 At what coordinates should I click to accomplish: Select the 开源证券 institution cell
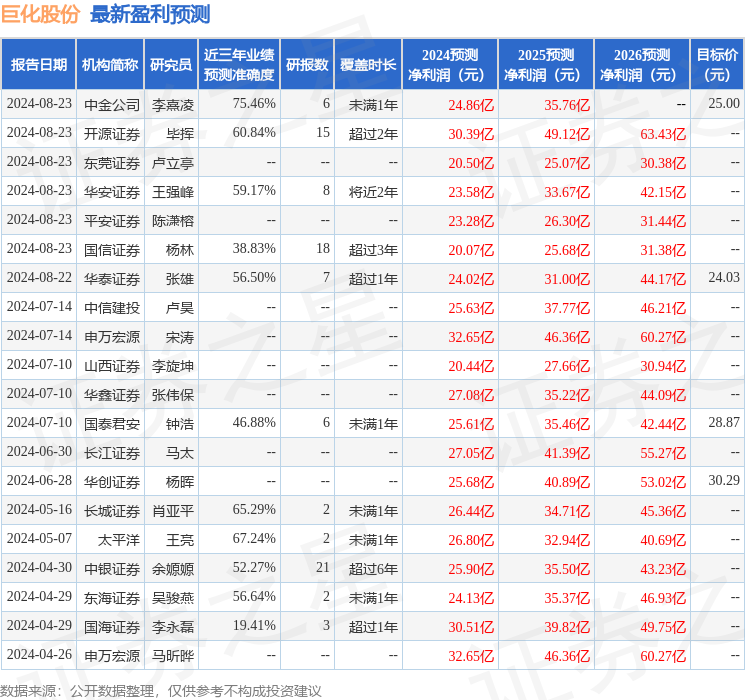click(112, 134)
